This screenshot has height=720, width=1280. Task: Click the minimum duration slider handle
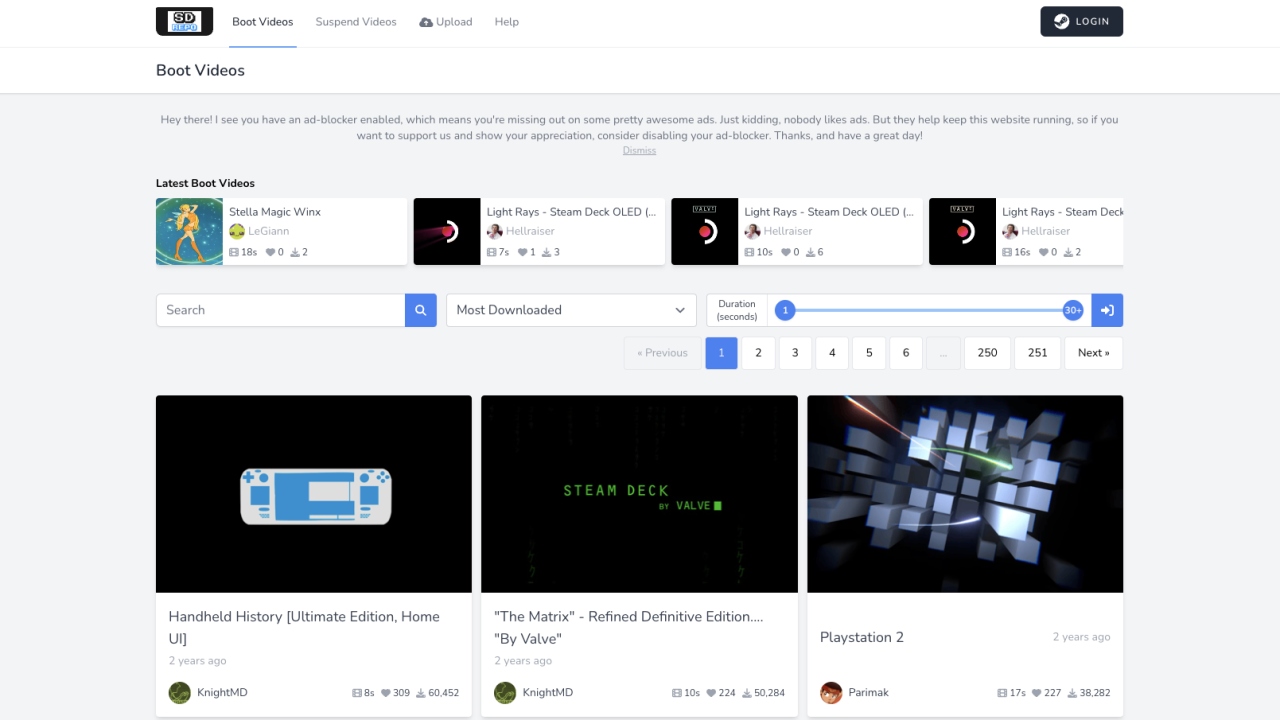(785, 311)
